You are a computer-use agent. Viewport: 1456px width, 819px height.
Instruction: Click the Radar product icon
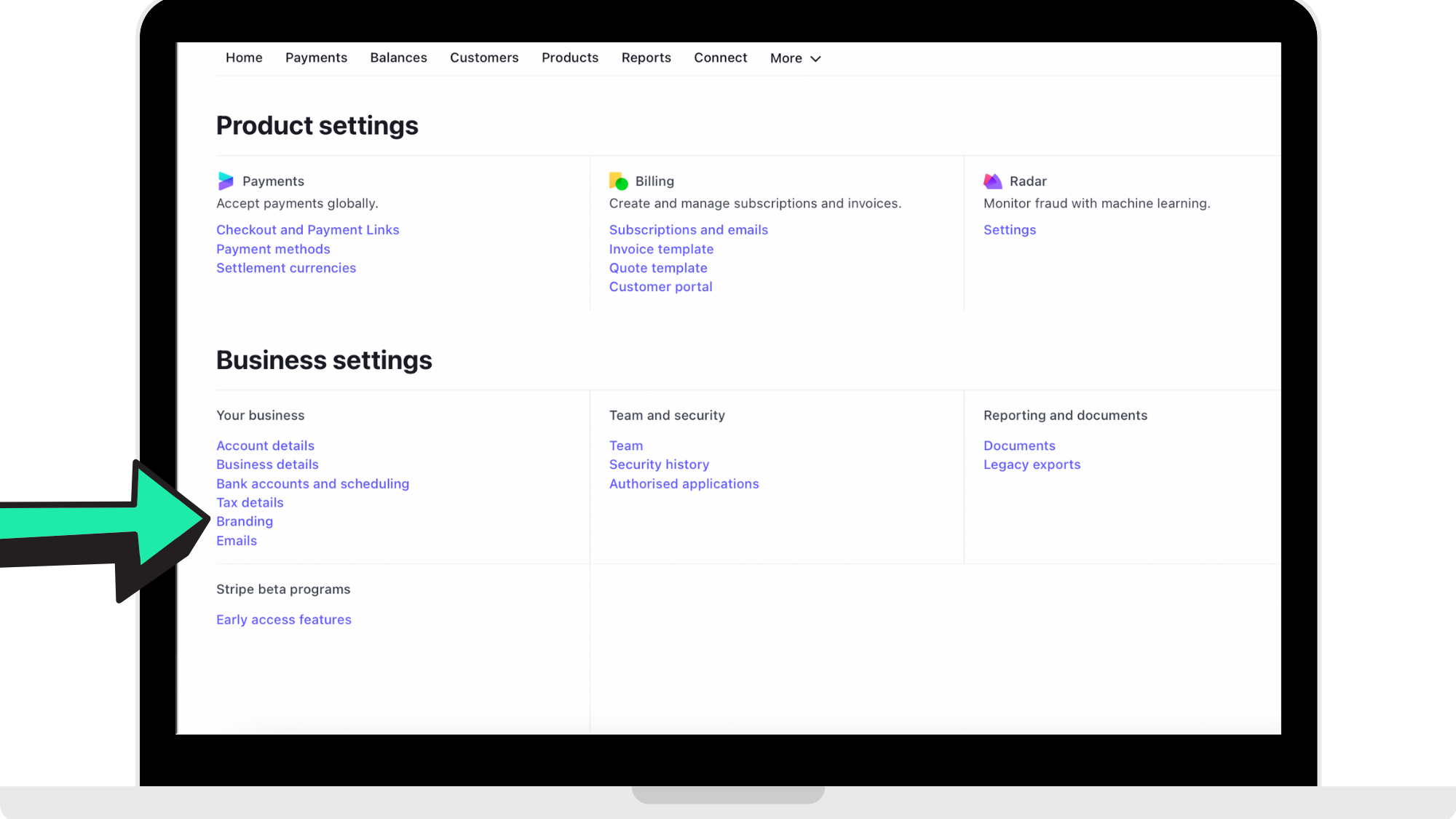coord(993,181)
